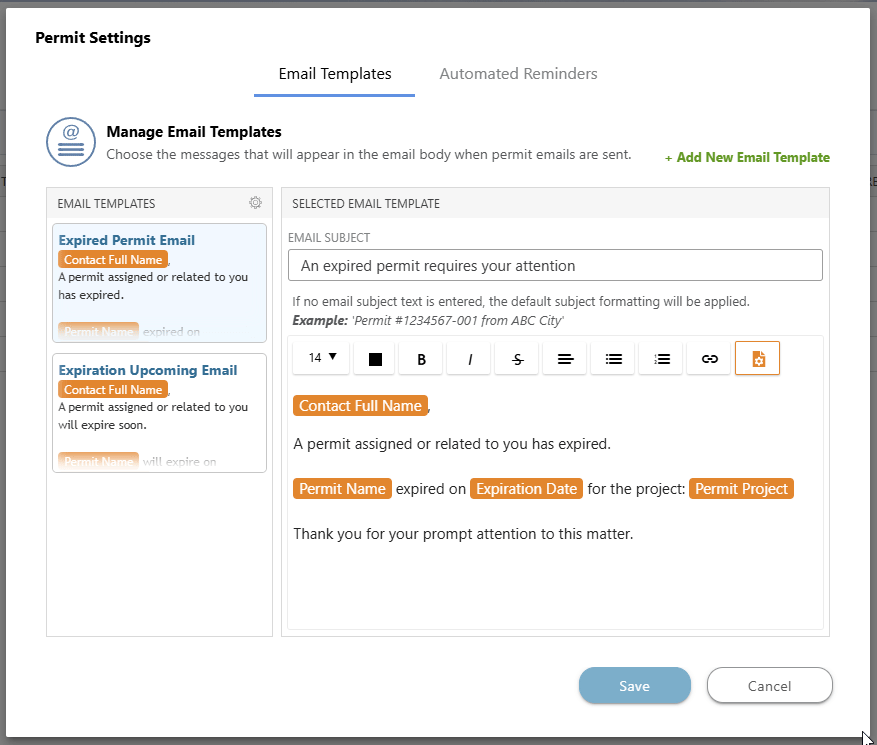Image resolution: width=877 pixels, height=745 pixels.
Task: Select the Permit Name tag in editor body
Action: 342,489
